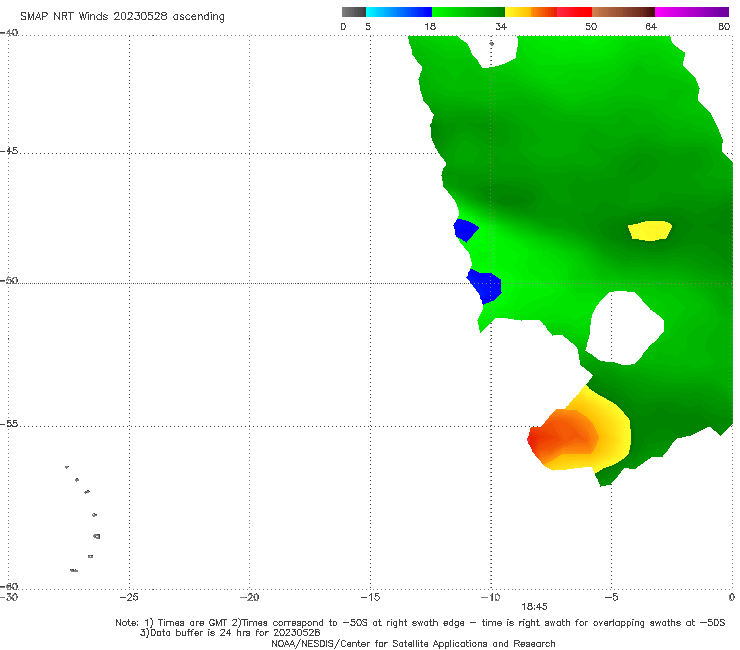
Task: Click the green segment of the color bar
Action: click(468, 12)
